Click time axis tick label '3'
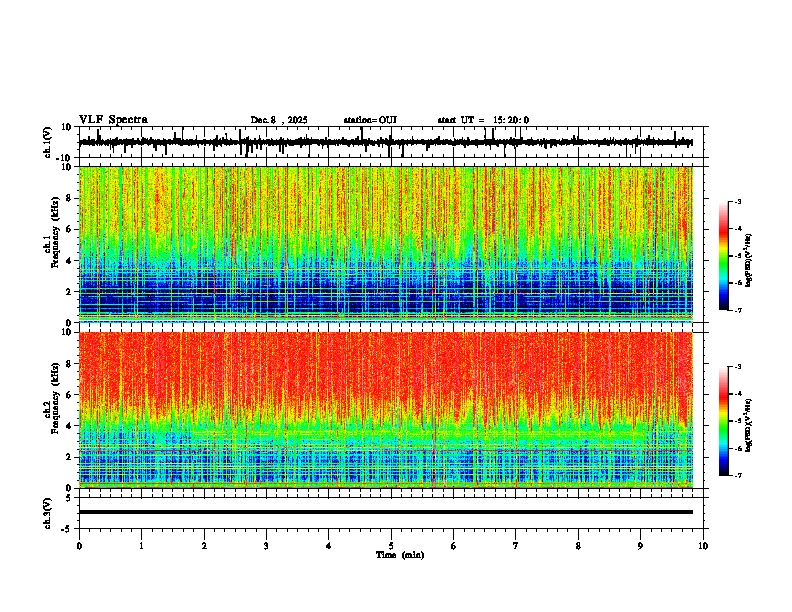This screenshot has width=792, height=612. (x=266, y=546)
